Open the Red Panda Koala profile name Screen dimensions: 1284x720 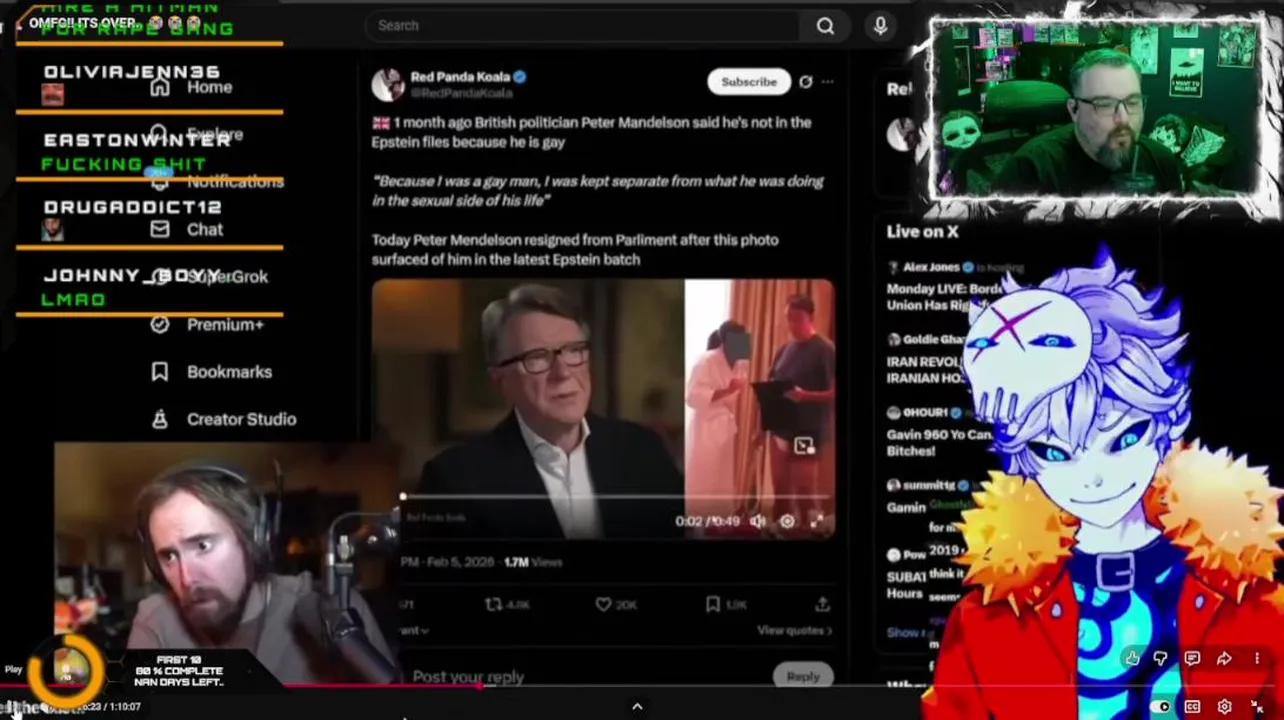460,77
